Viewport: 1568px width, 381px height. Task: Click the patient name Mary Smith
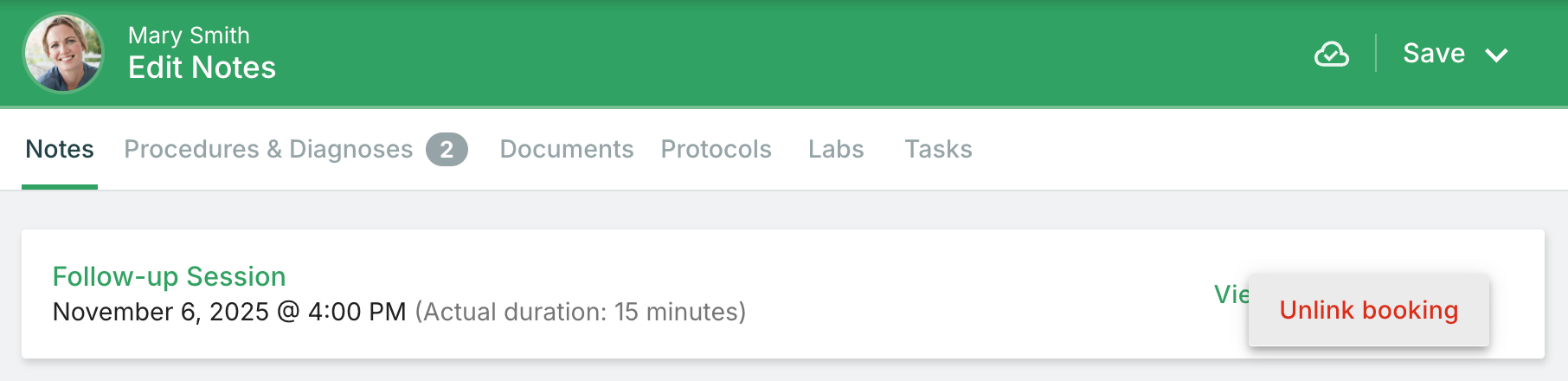189,36
